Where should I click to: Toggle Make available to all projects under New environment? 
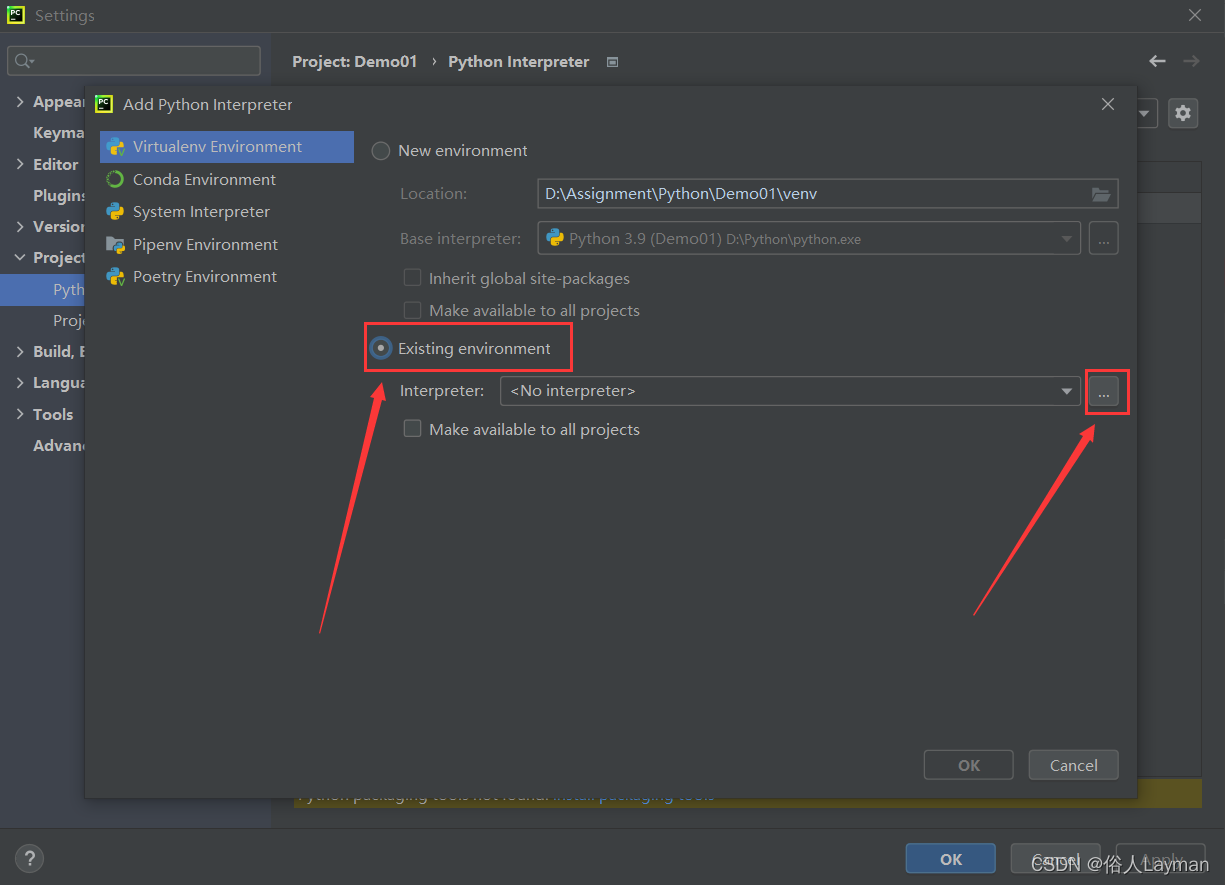pyautogui.click(x=412, y=311)
